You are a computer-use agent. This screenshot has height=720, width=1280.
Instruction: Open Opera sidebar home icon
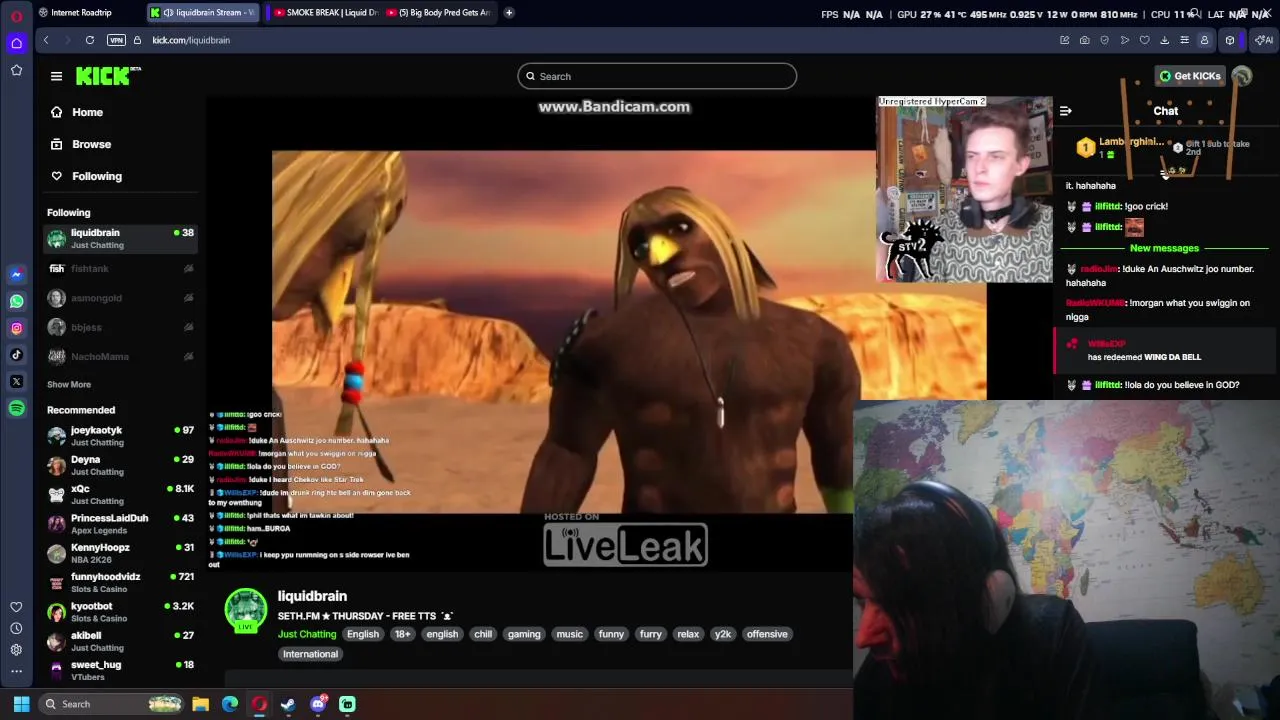tap(16, 43)
